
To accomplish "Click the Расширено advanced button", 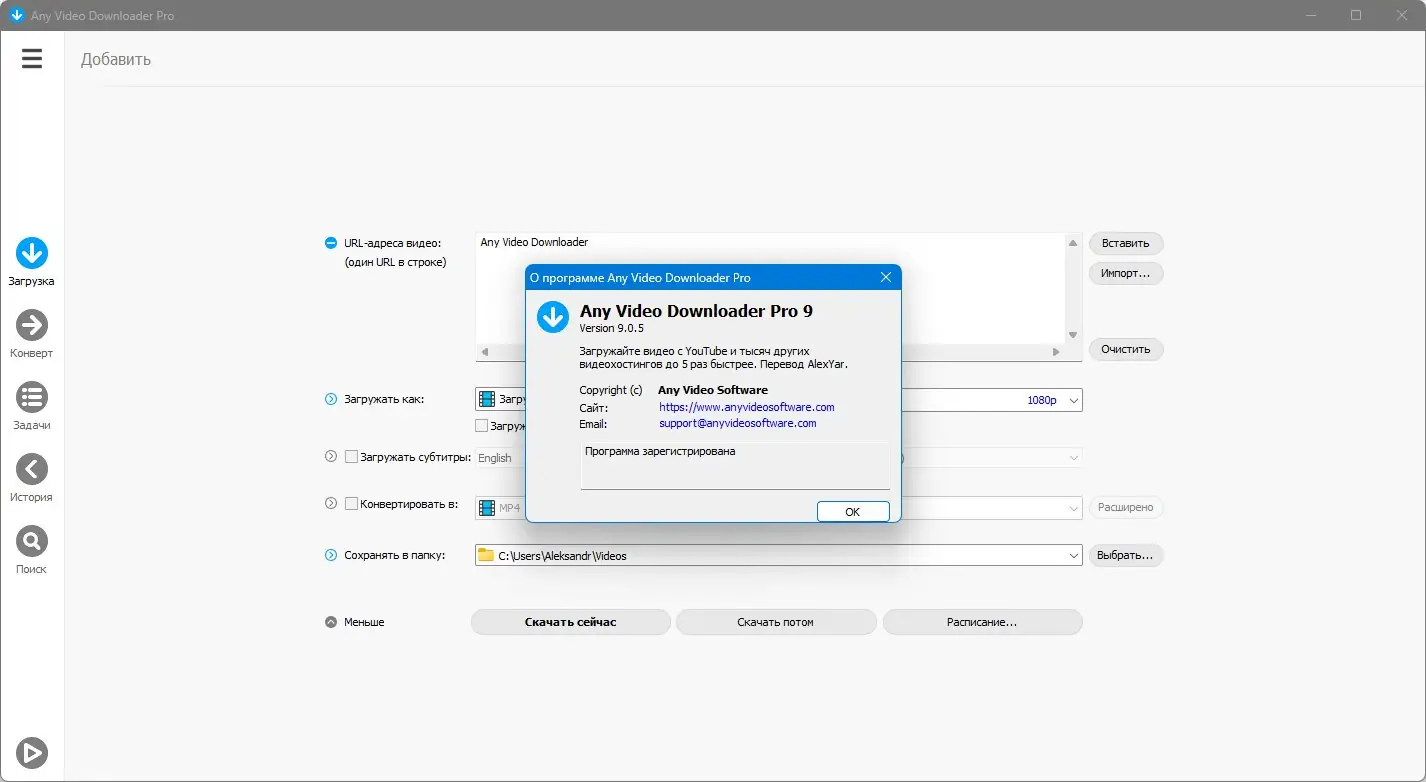I will tap(1126, 507).
